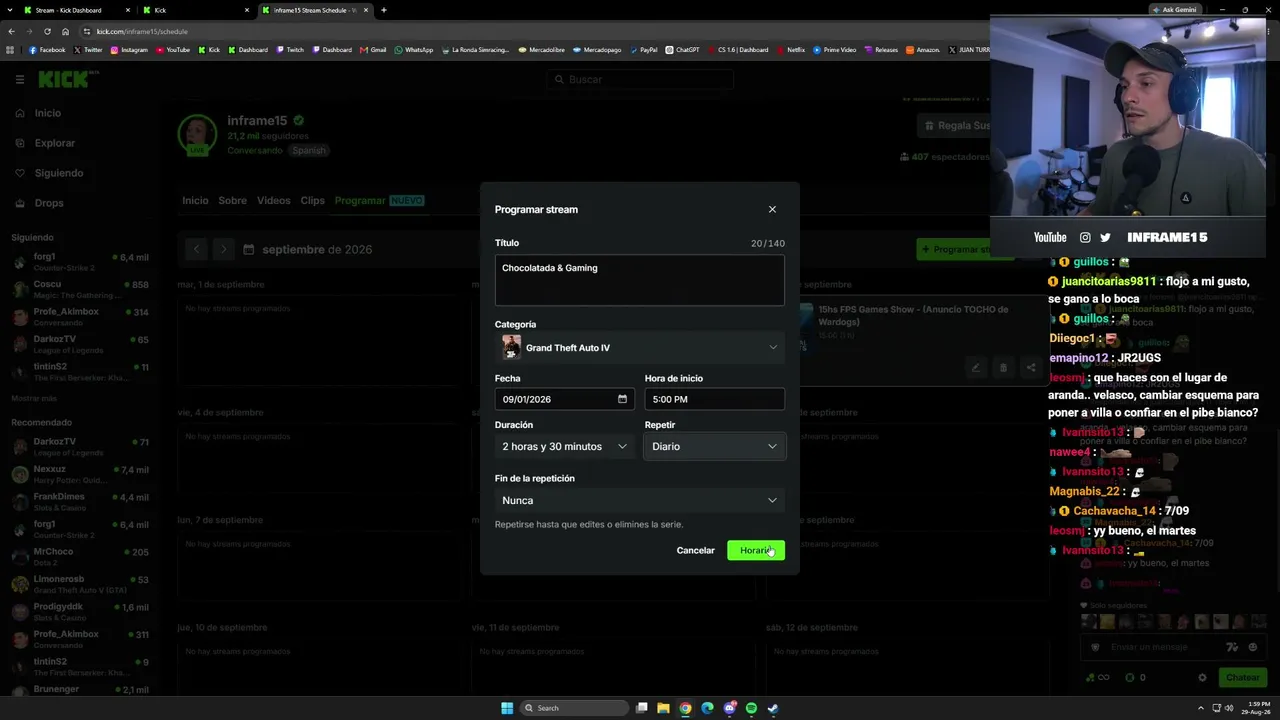Open Steam from the taskbar
Viewport: 1280px width, 720px height.
[773, 708]
